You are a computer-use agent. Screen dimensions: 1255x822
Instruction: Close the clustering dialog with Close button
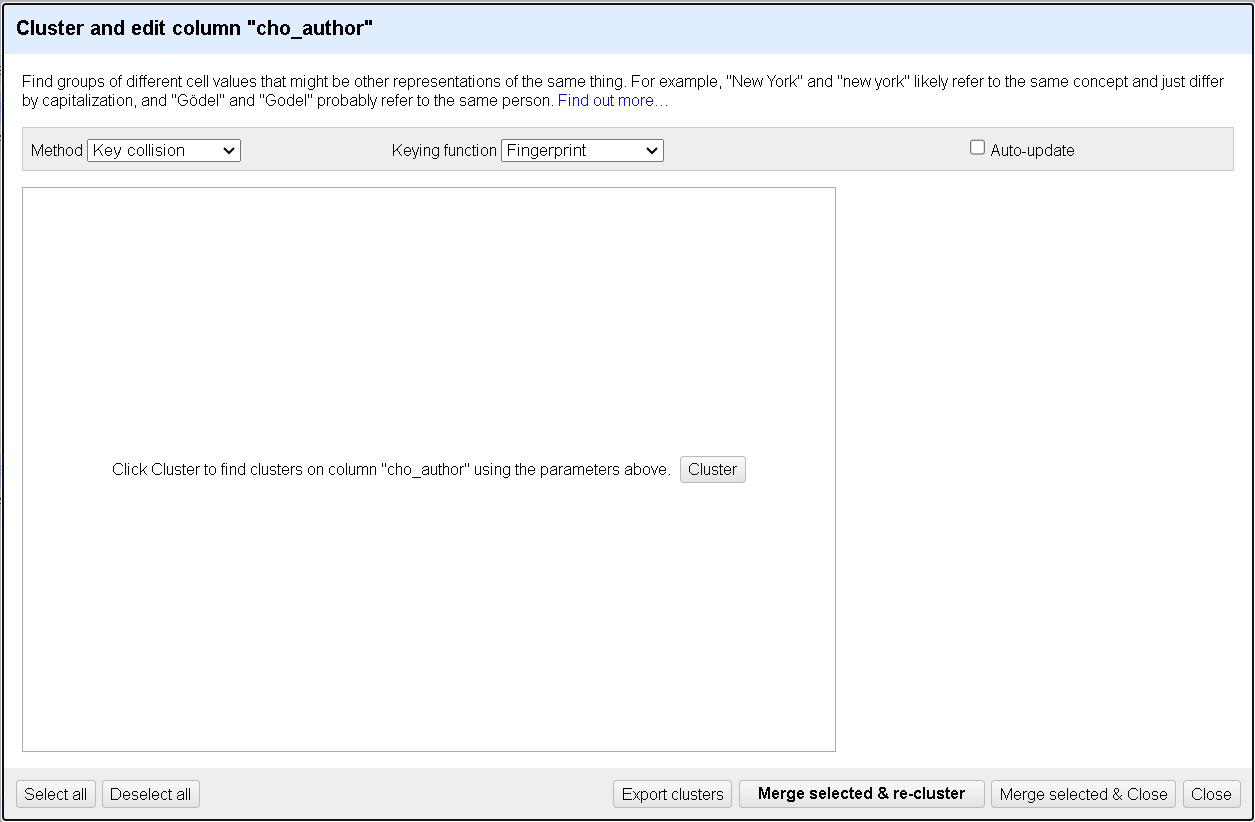click(1211, 794)
